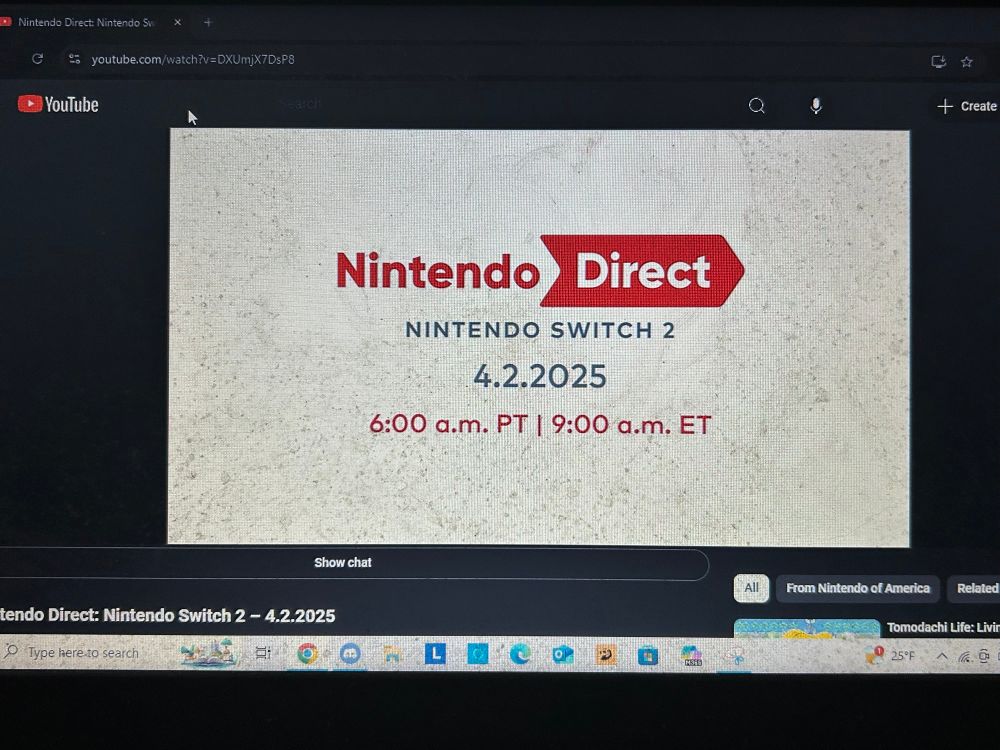
Task: Open Microsoft Store from the taskbar
Action: pos(648,655)
